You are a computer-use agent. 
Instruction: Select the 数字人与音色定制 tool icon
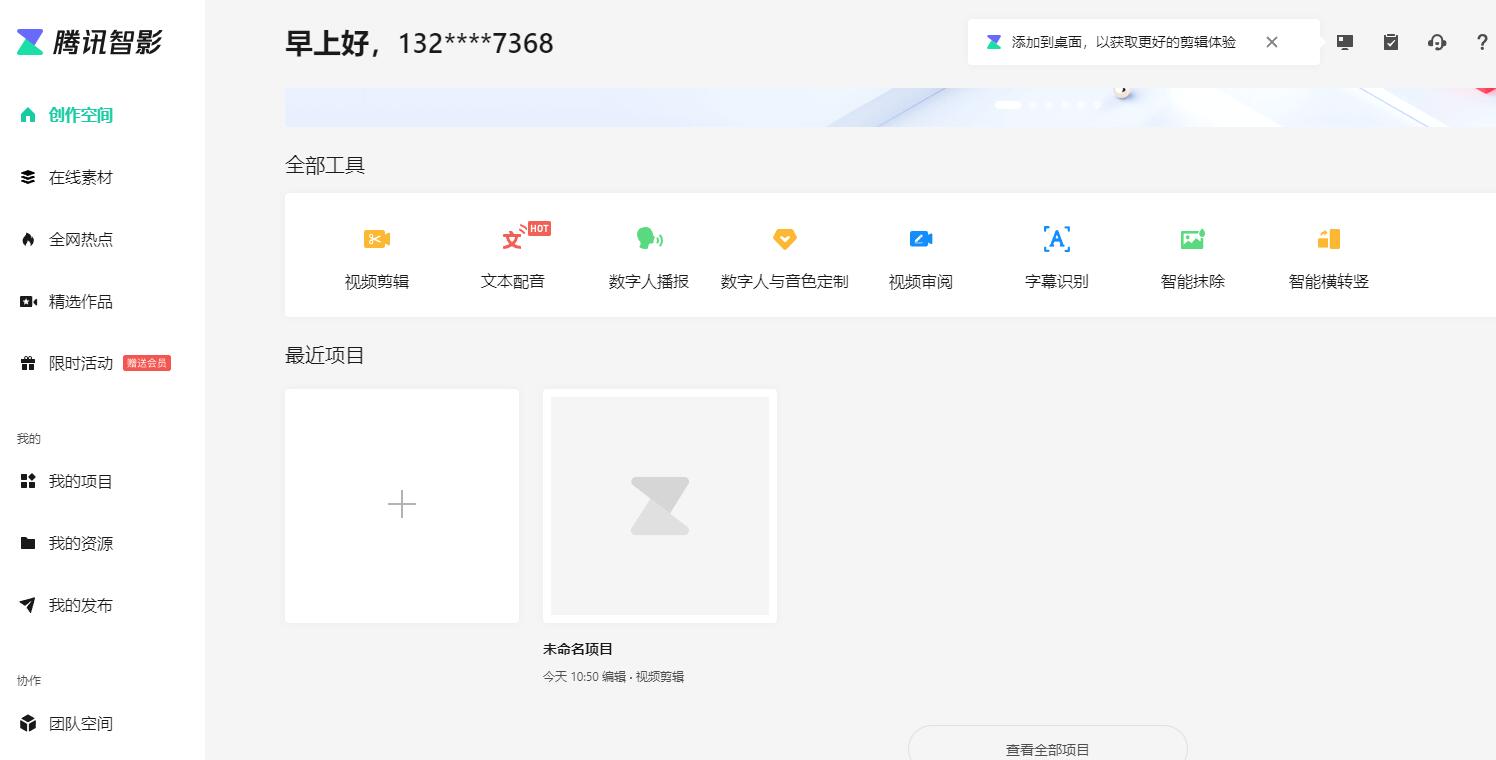pos(785,239)
